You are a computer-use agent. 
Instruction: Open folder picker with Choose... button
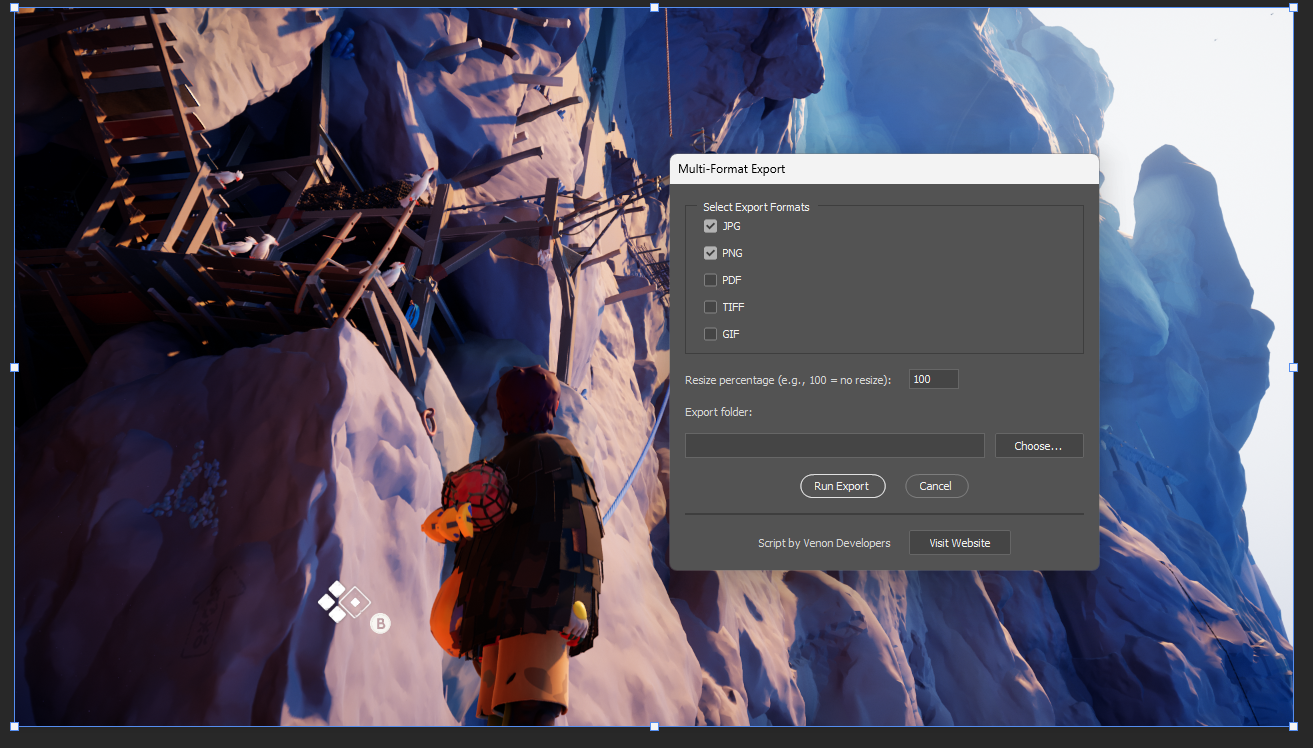(1038, 446)
